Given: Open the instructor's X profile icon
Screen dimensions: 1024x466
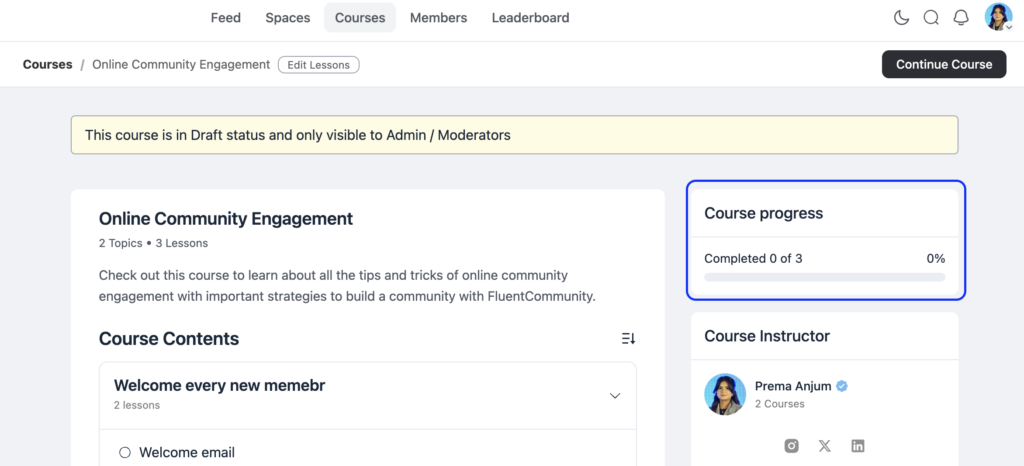Looking at the screenshot, I should click(825, 446).
